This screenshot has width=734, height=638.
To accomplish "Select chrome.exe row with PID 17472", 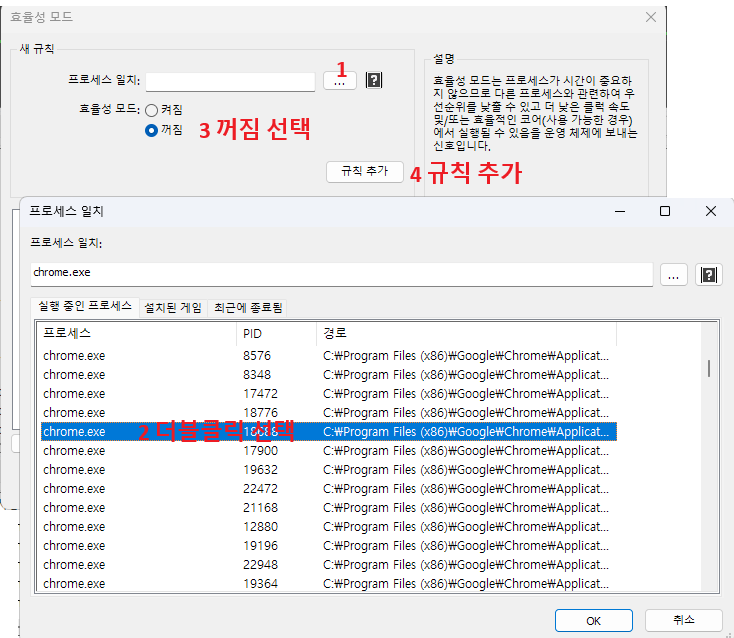I will [329, 394].
